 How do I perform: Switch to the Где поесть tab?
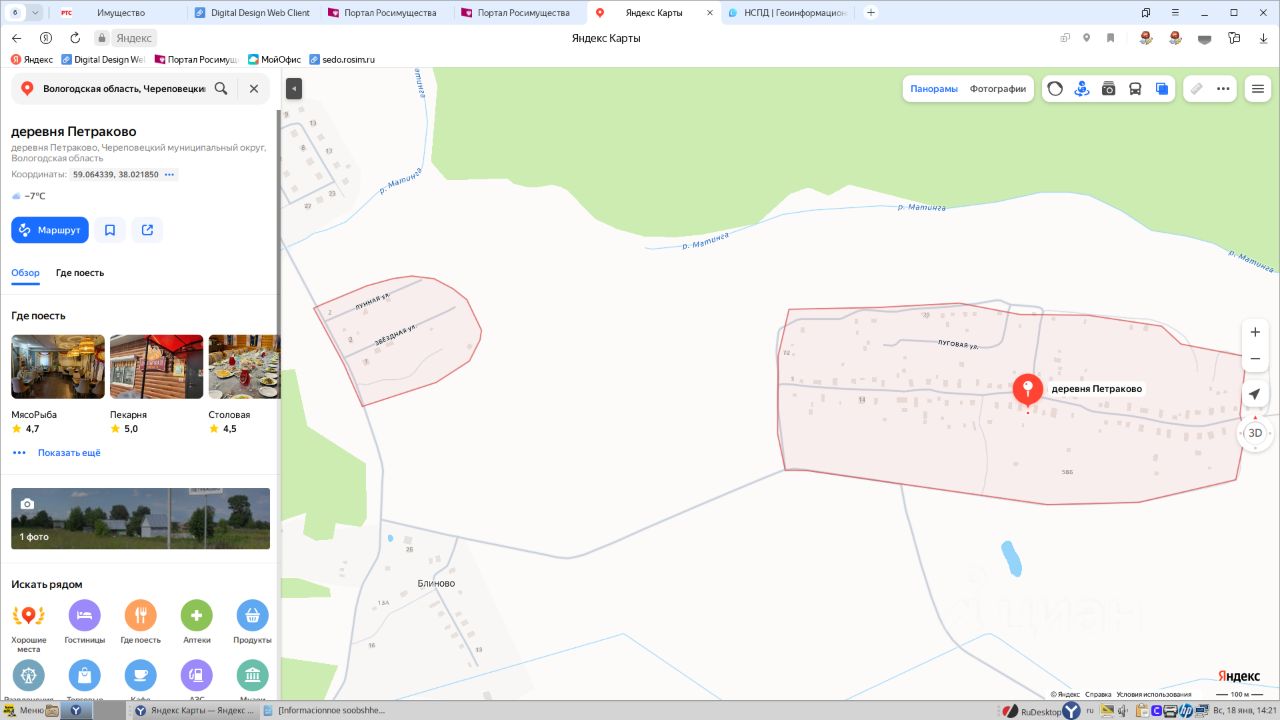(x=80, y=273)
